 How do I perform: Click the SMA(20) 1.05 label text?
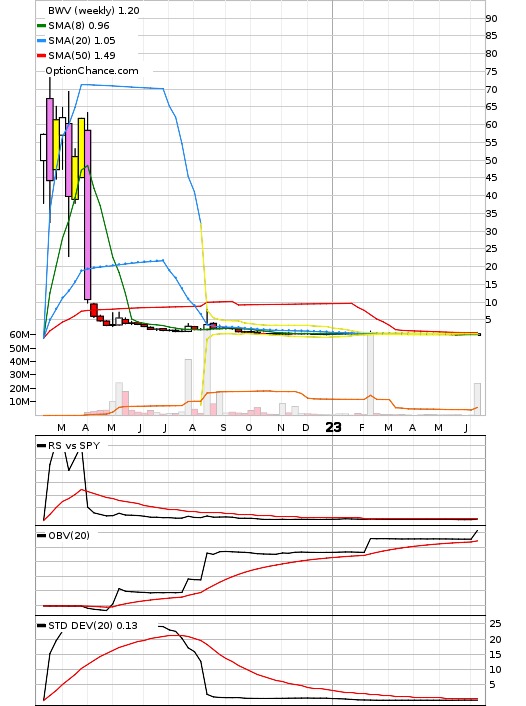tap(82, 41)
